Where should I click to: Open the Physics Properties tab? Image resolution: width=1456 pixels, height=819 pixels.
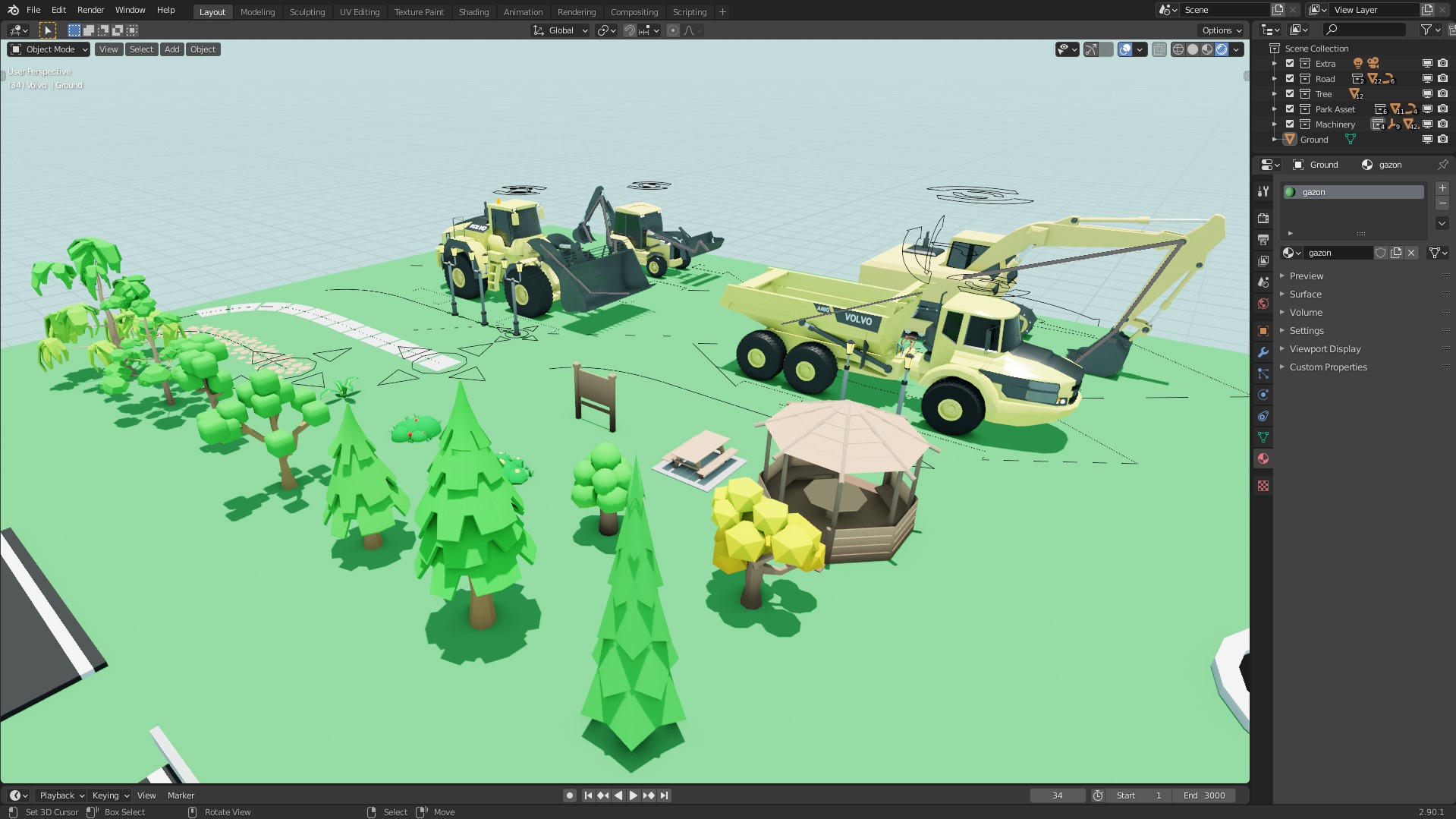(1263, 394)
